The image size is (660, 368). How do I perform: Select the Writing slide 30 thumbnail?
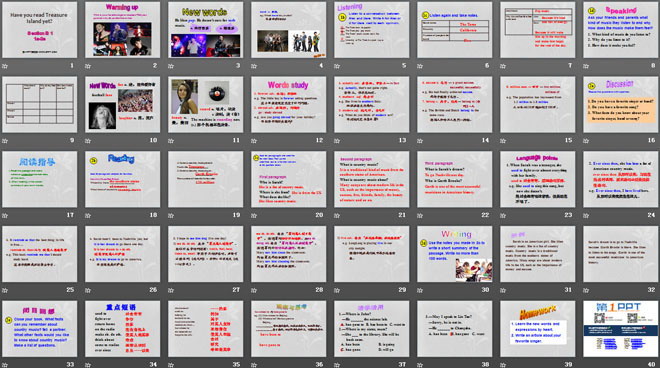point(455,254)
